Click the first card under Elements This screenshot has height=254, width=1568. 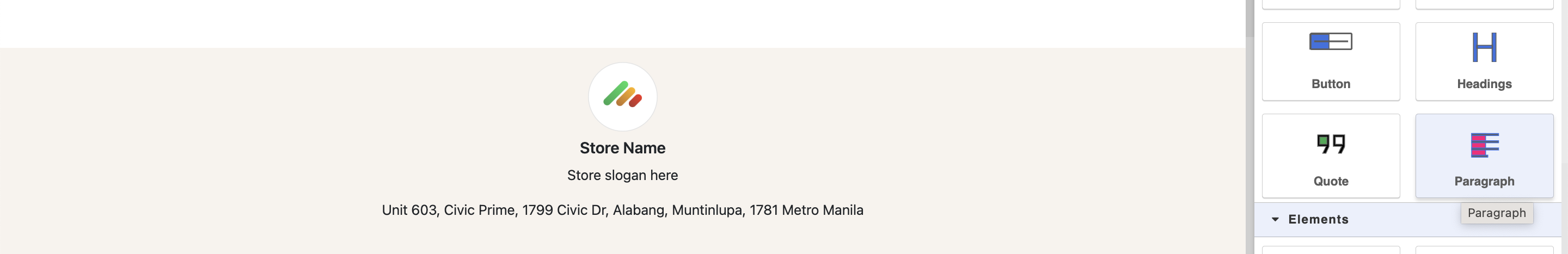(x=1331, y=250)
